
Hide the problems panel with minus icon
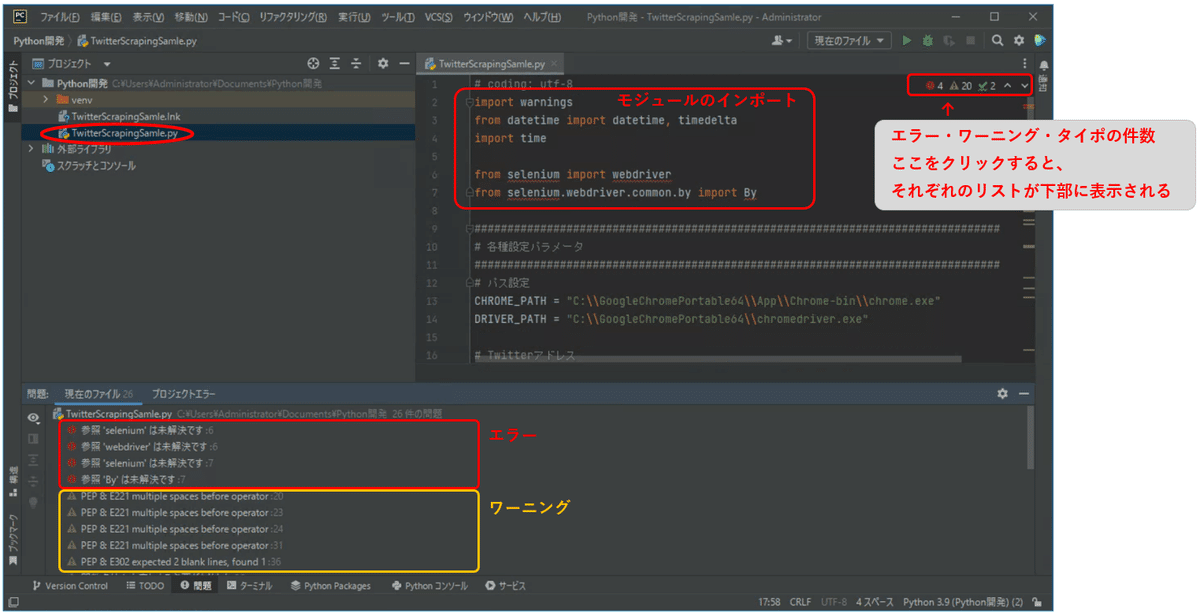click(x=1024, y=394)
